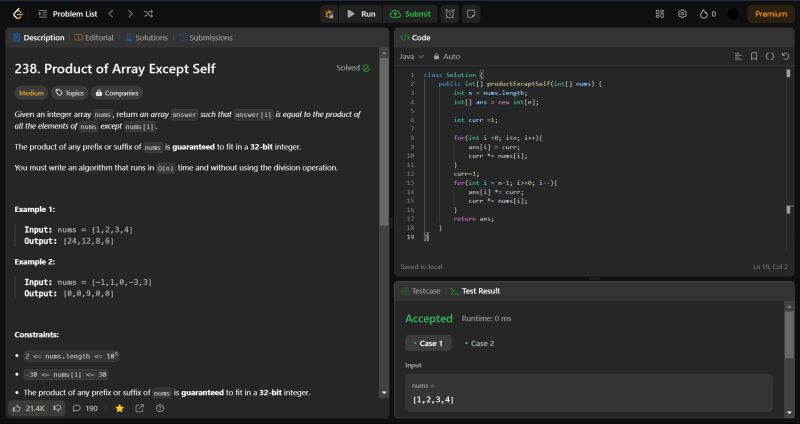Select Case 1 result
Image resolution: width=800 pixels, height=424 pixels.
[x=429, y=343]
